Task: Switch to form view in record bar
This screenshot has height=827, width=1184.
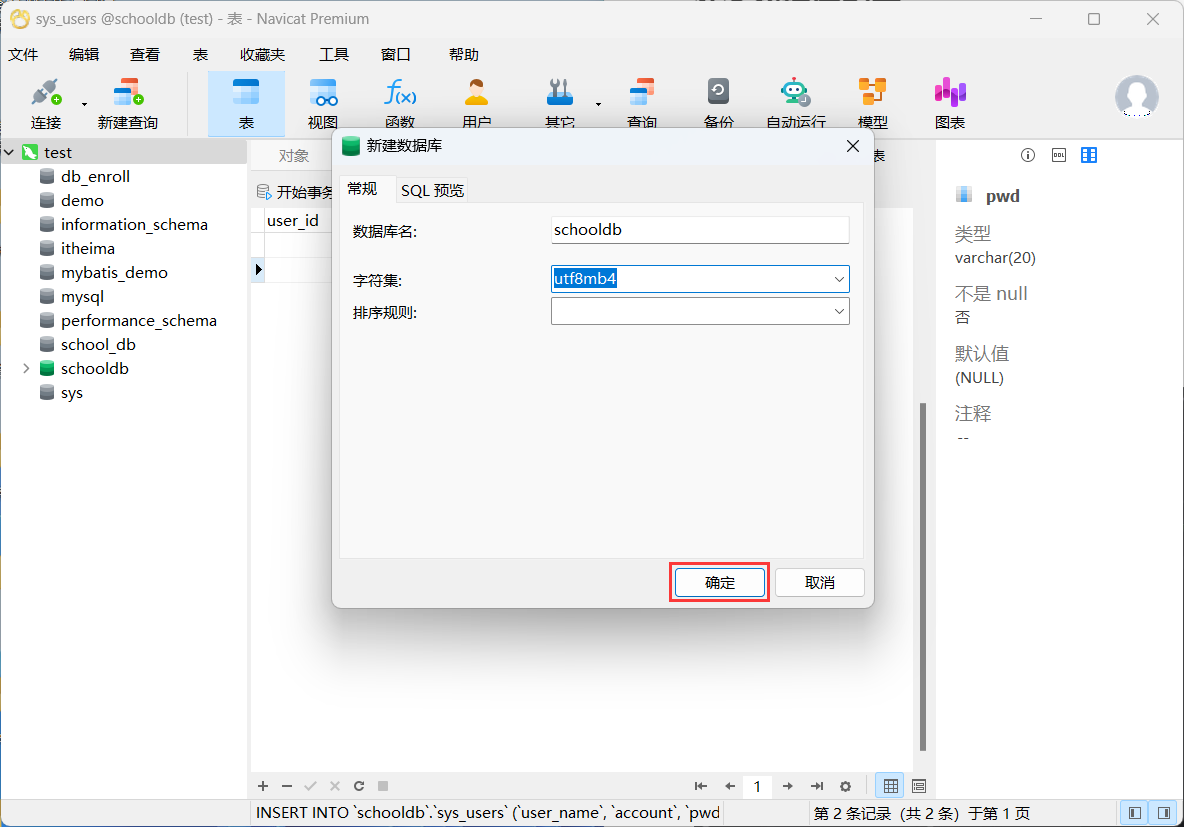Action: (919, 786)
